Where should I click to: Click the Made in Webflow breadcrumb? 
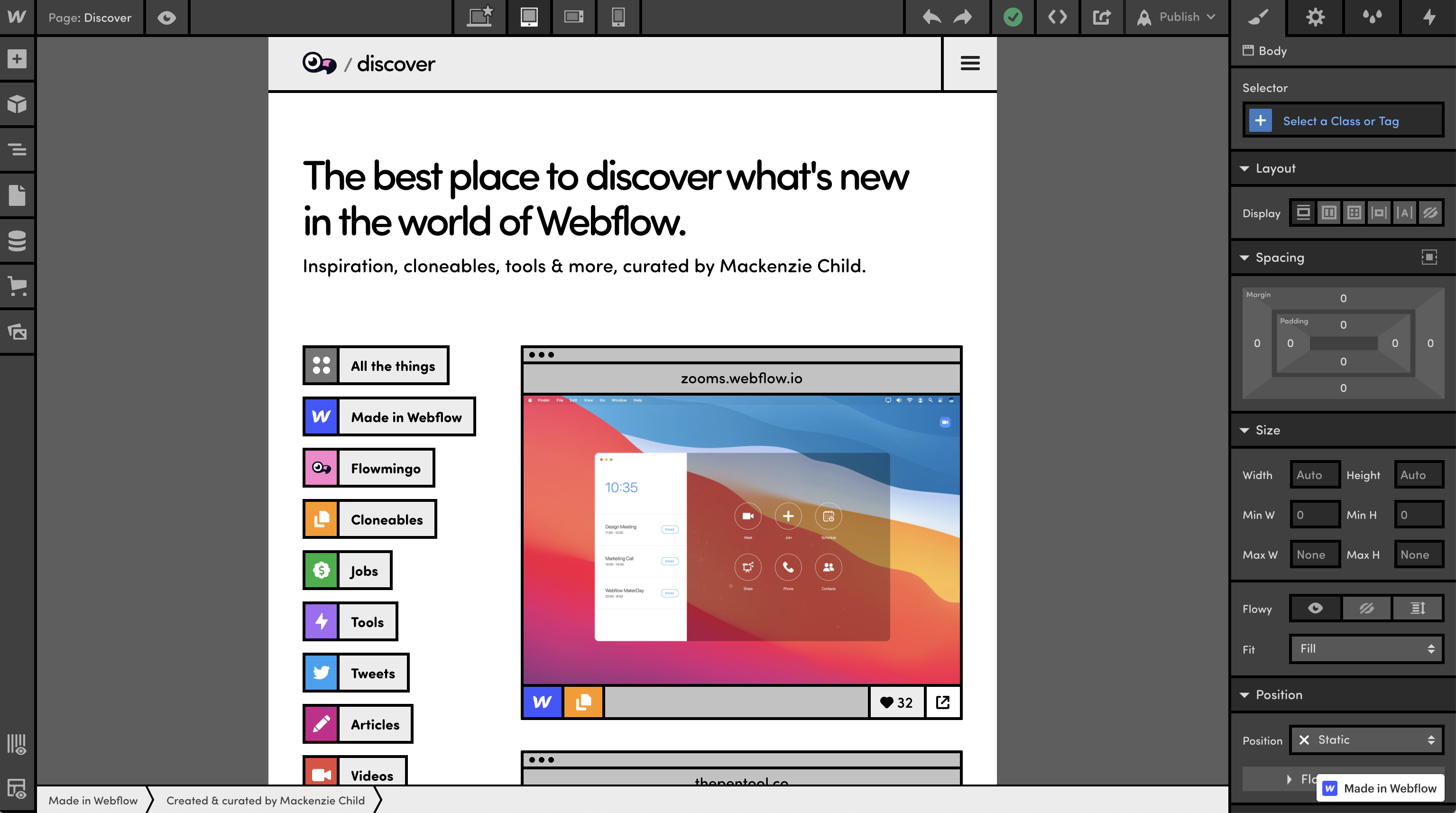pyautogui.click(x=92, y=800)
